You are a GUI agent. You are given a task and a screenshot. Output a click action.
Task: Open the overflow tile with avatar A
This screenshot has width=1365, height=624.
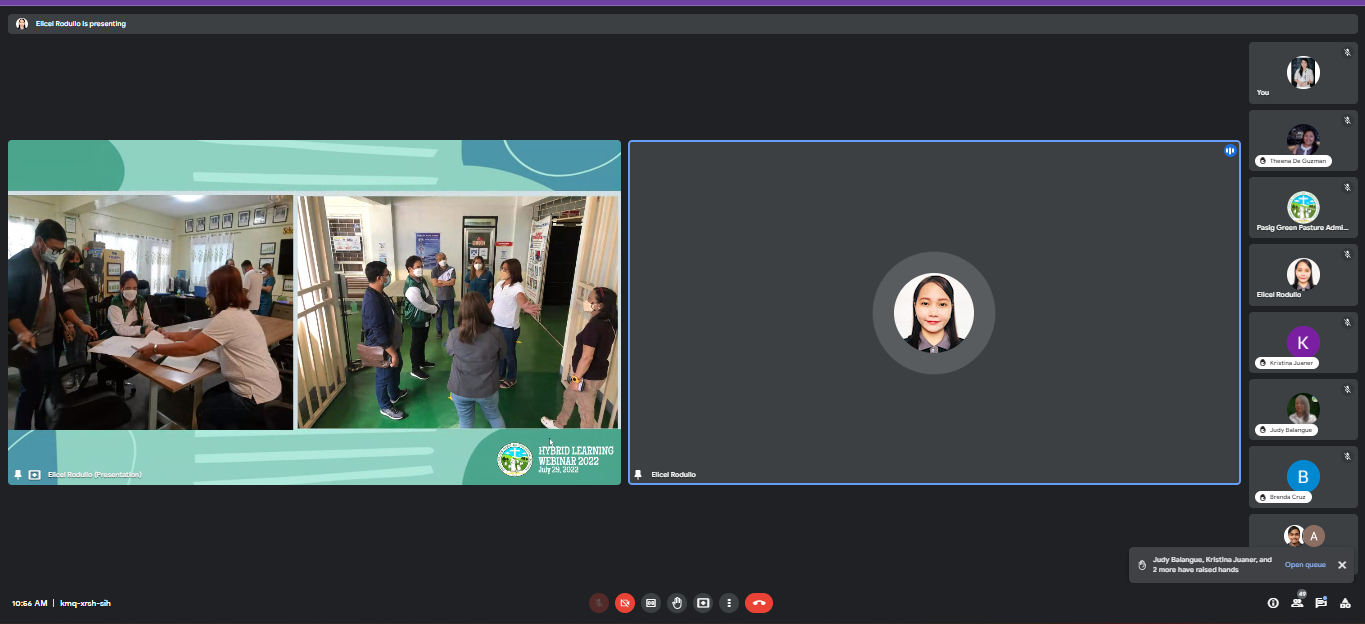(x=1303, y=532)
